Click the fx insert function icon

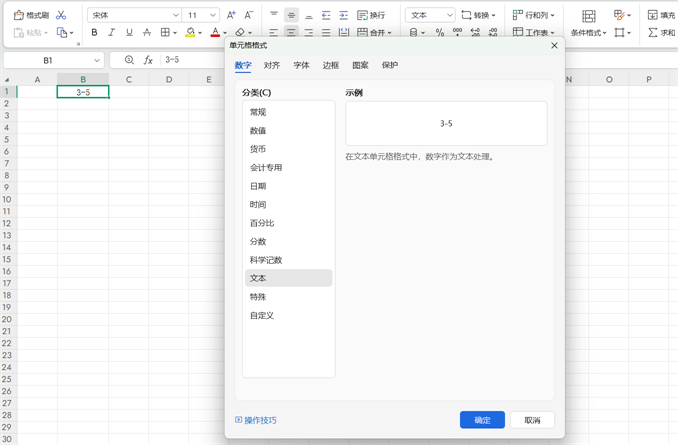148,60
